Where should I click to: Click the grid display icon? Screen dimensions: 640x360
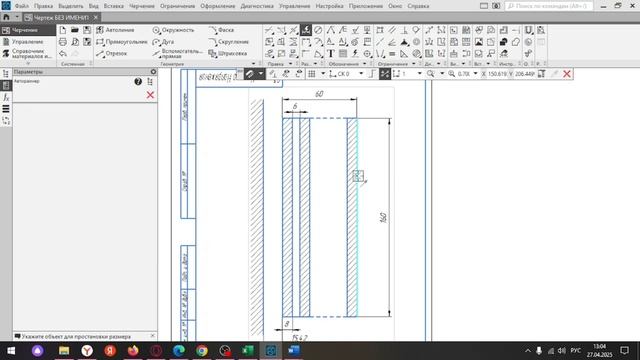pos(312,74)
